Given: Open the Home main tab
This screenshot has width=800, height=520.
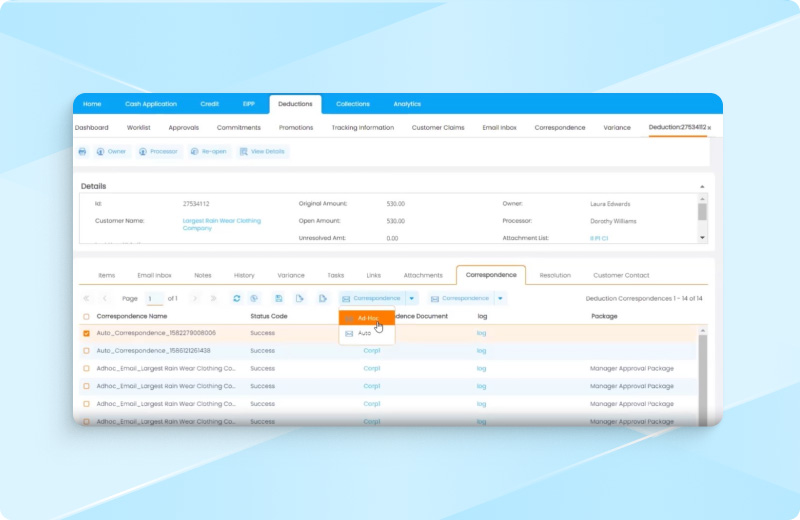Looking at the screenshot, I should coord(92,104).
